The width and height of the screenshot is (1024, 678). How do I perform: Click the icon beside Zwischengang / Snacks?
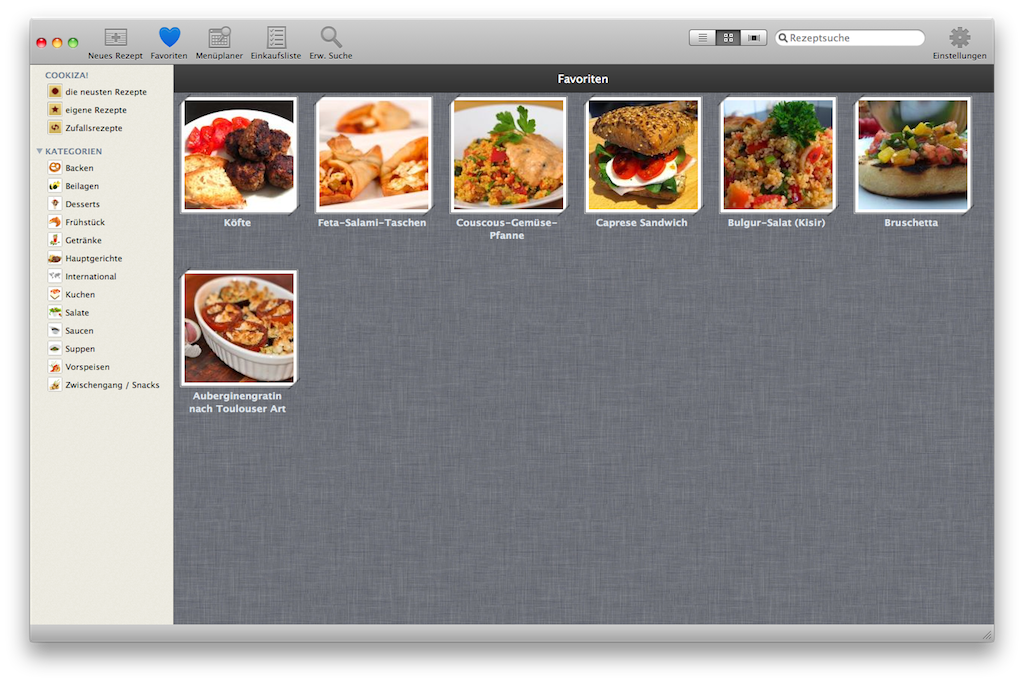pos(55,385)
